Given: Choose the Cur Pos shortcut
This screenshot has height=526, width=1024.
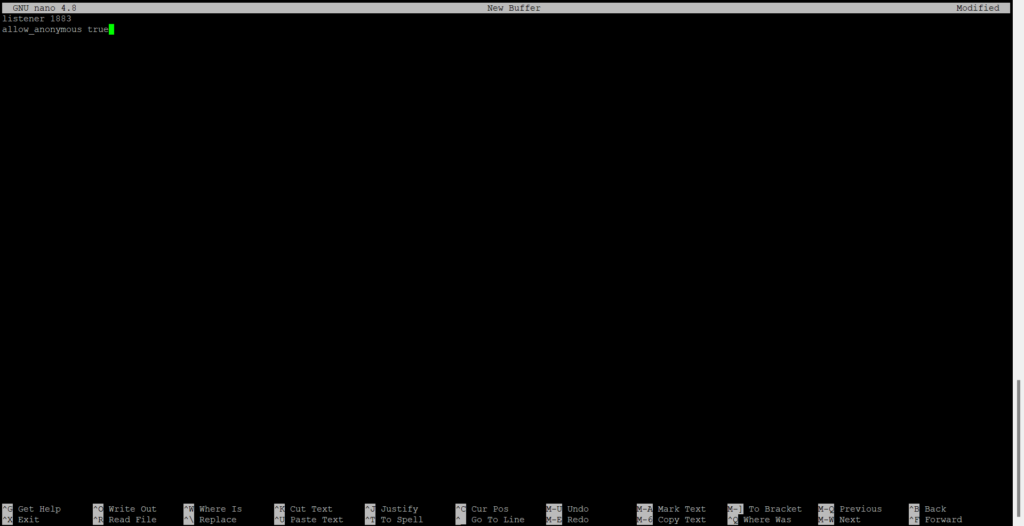Looking at the screenshot, I should tap(489, 509).
